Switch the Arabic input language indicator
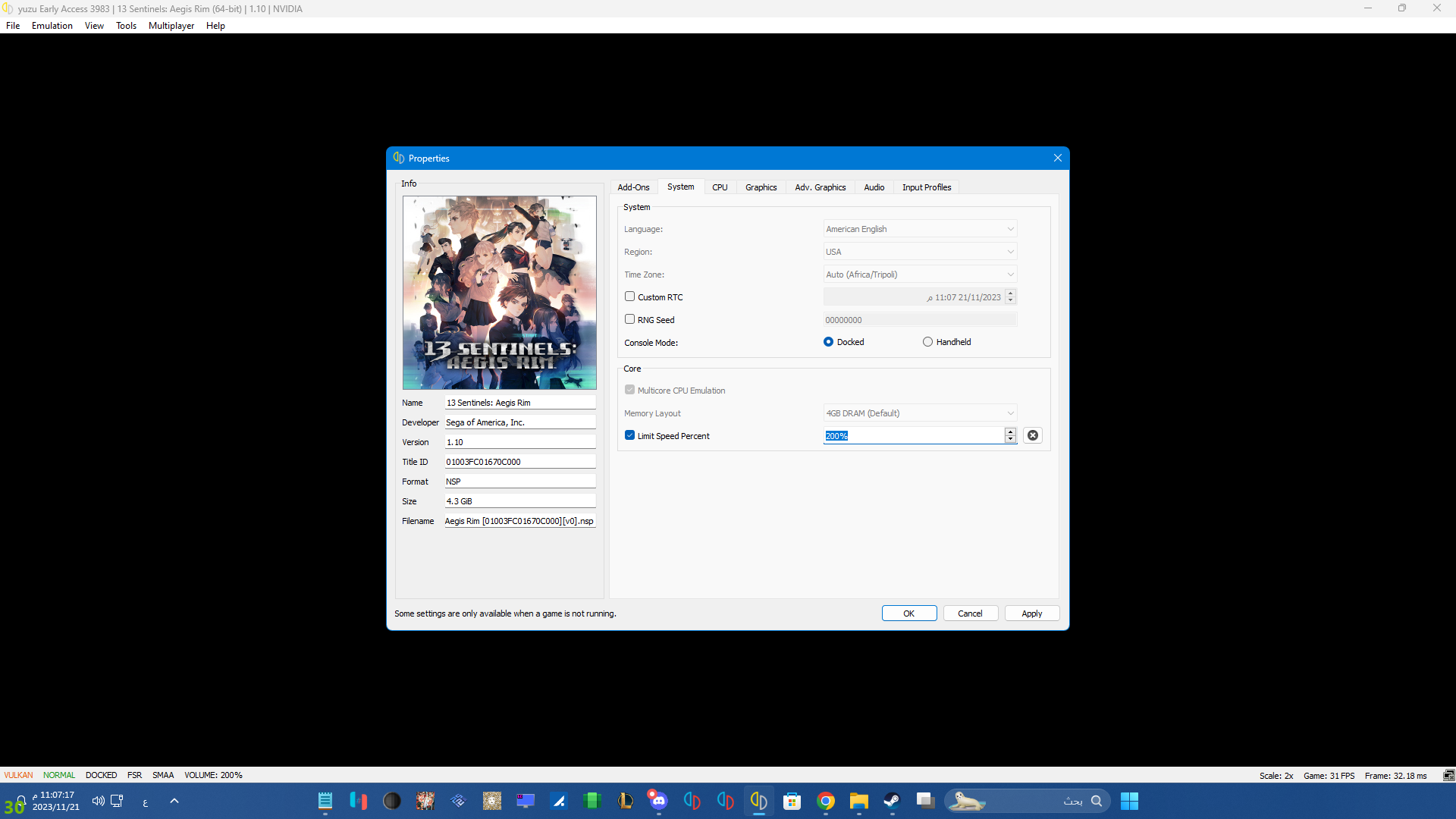The height and width of the screenshot is (819, 1456). tap(146, 802)
